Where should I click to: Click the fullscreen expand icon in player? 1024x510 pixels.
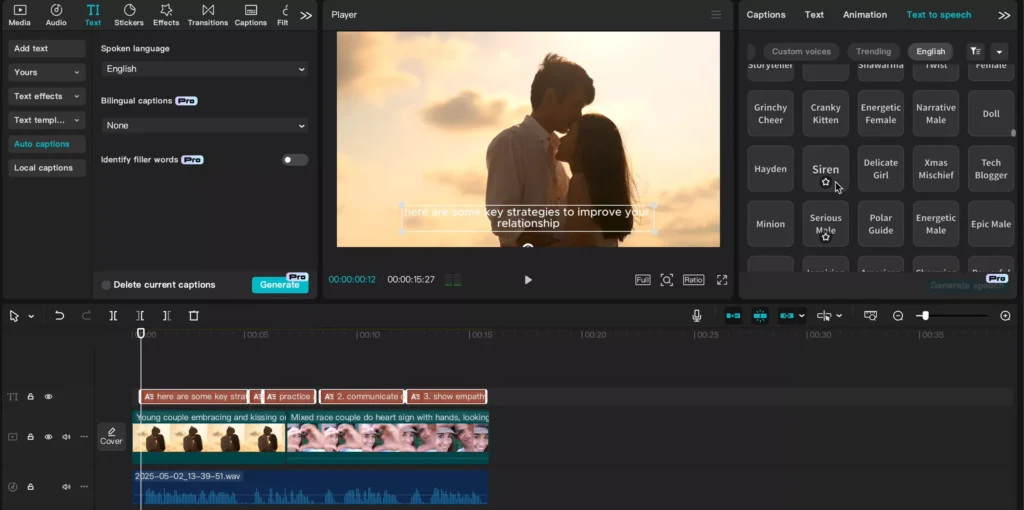point(722,279)
